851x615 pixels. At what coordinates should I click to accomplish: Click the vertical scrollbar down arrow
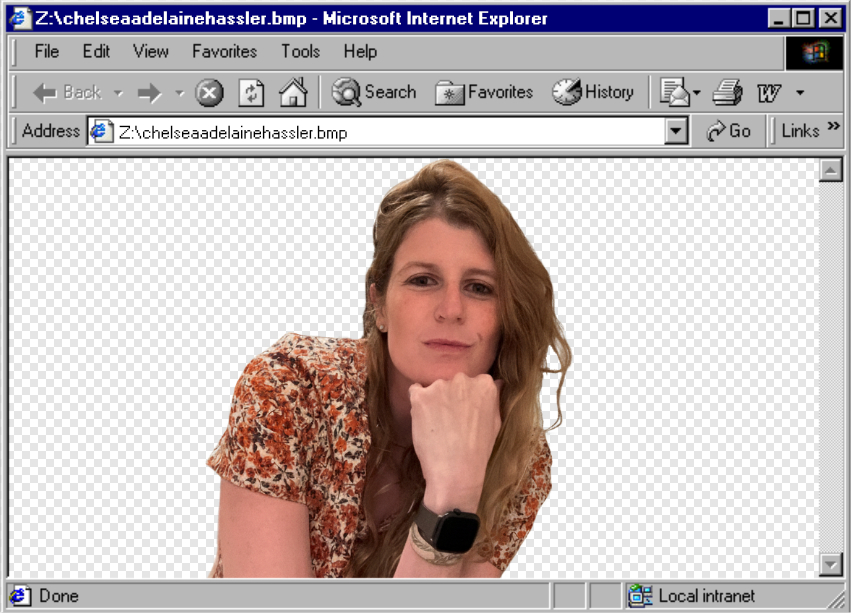830,565
